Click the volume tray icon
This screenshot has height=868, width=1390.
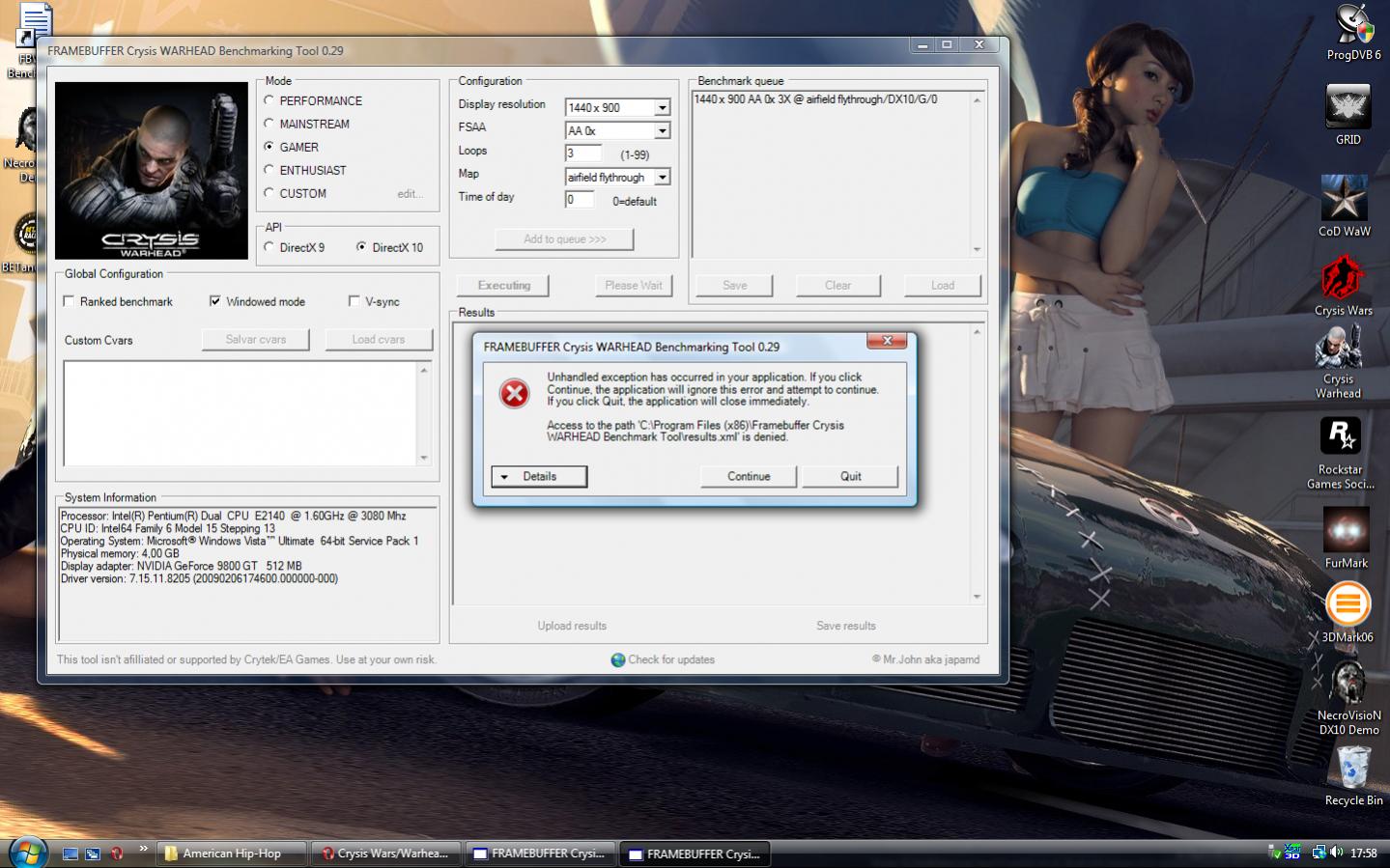coord(1337,852)
